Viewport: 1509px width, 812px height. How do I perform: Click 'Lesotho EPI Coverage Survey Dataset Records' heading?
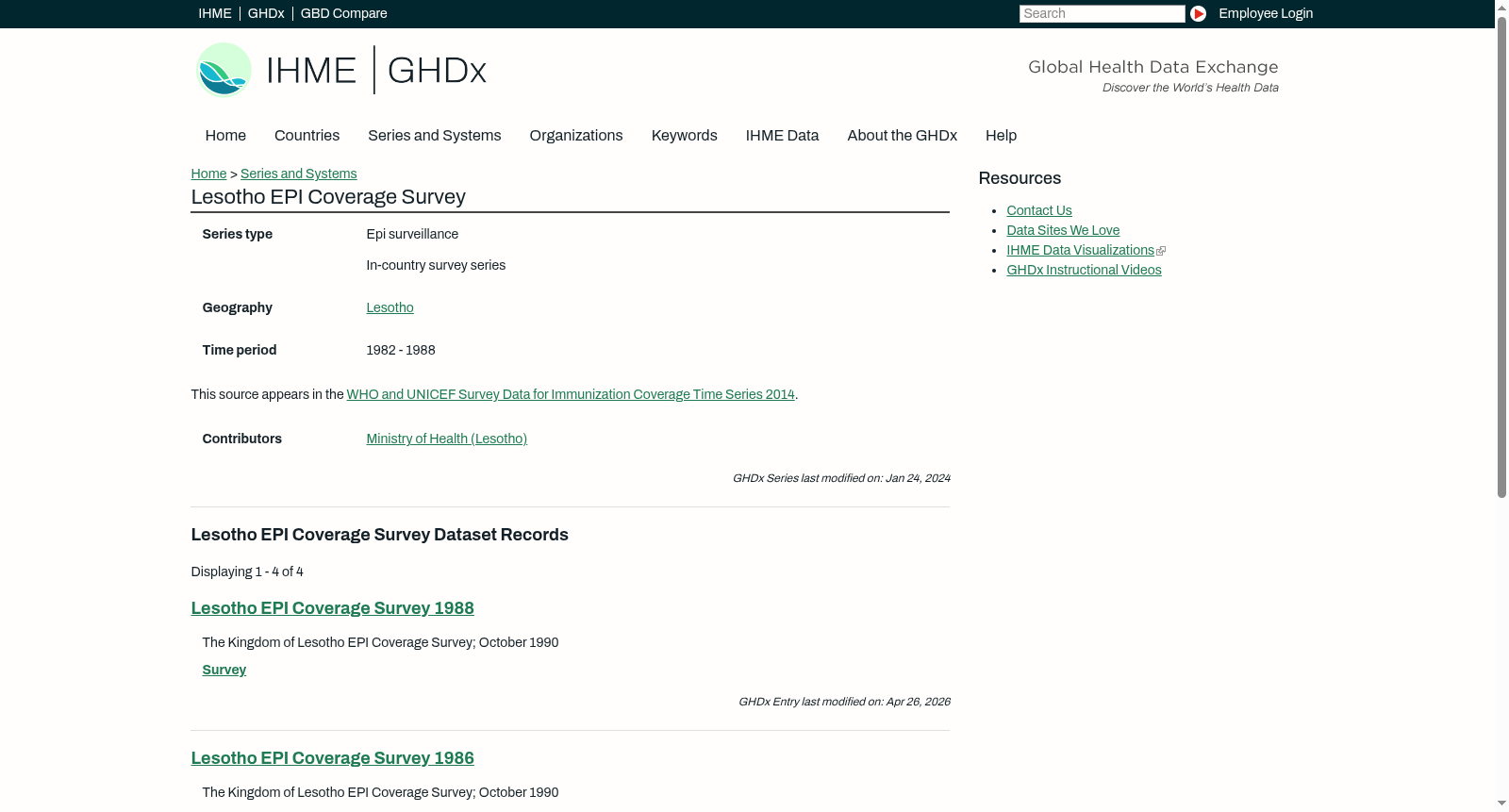pyautogui.click(x=379, y=535)
